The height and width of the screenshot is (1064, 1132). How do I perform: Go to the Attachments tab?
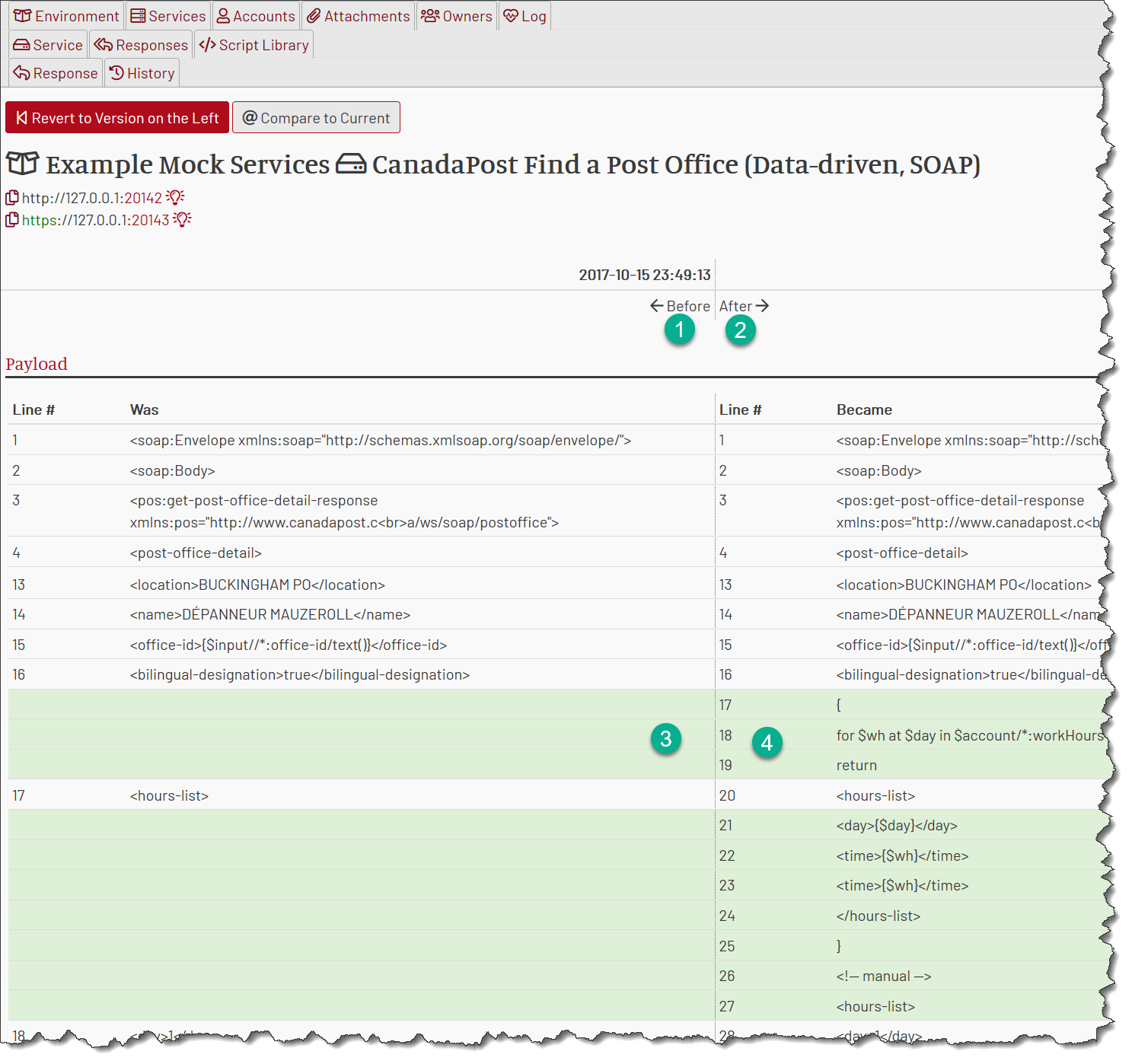[x=358, y=16]
